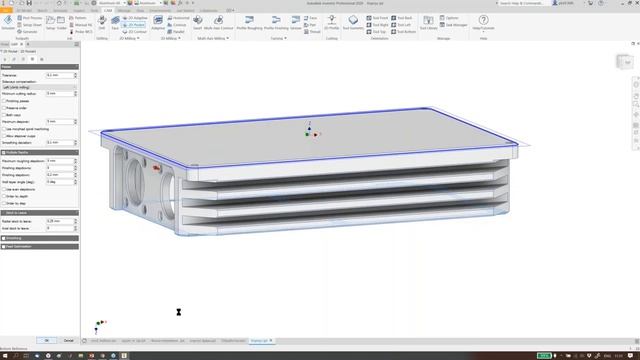Open the File tab

[6, 10]
